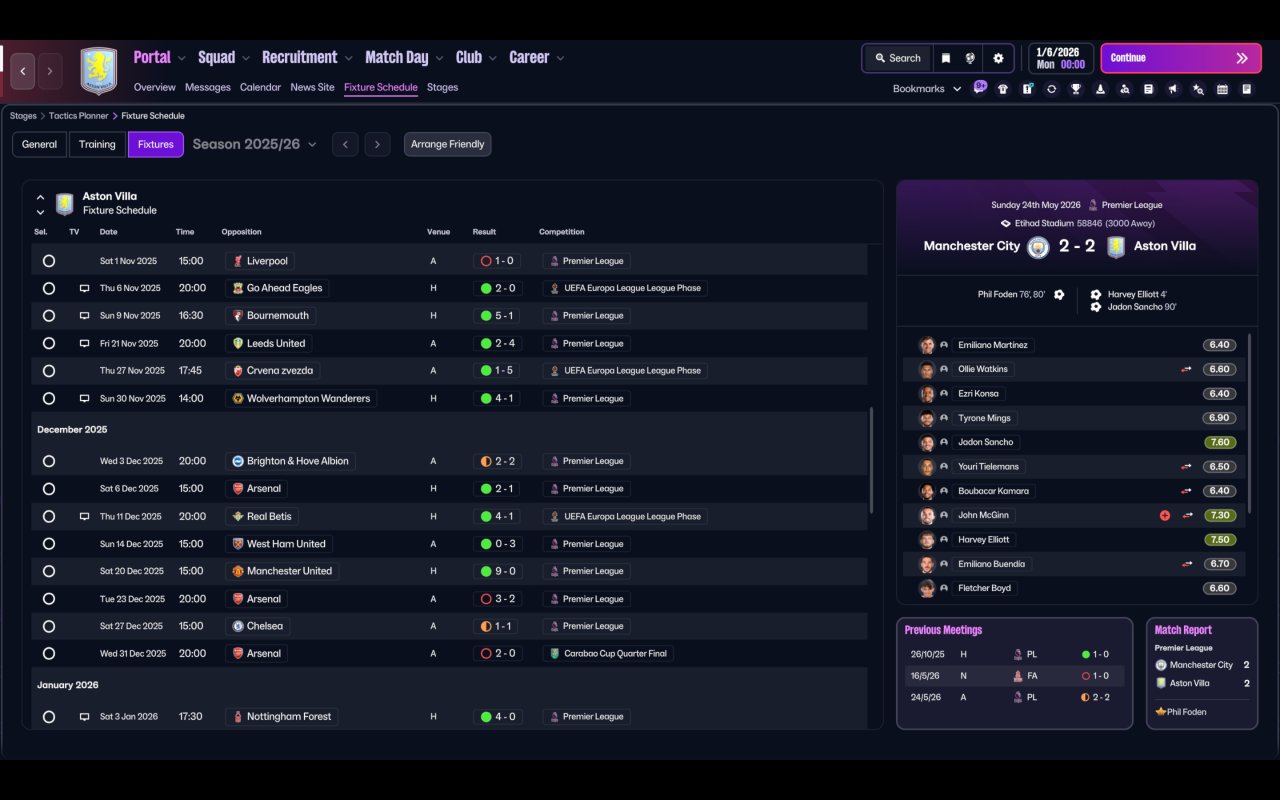
Task: Click the red injury icon beside John McGinn
Action: (1165, 516)
